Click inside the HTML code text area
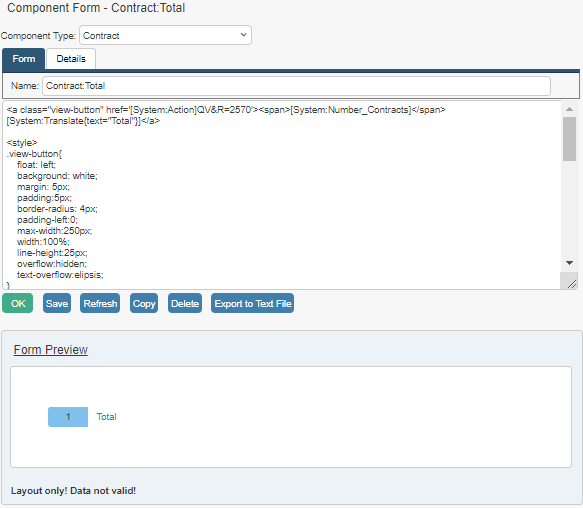 click(283, 195)
